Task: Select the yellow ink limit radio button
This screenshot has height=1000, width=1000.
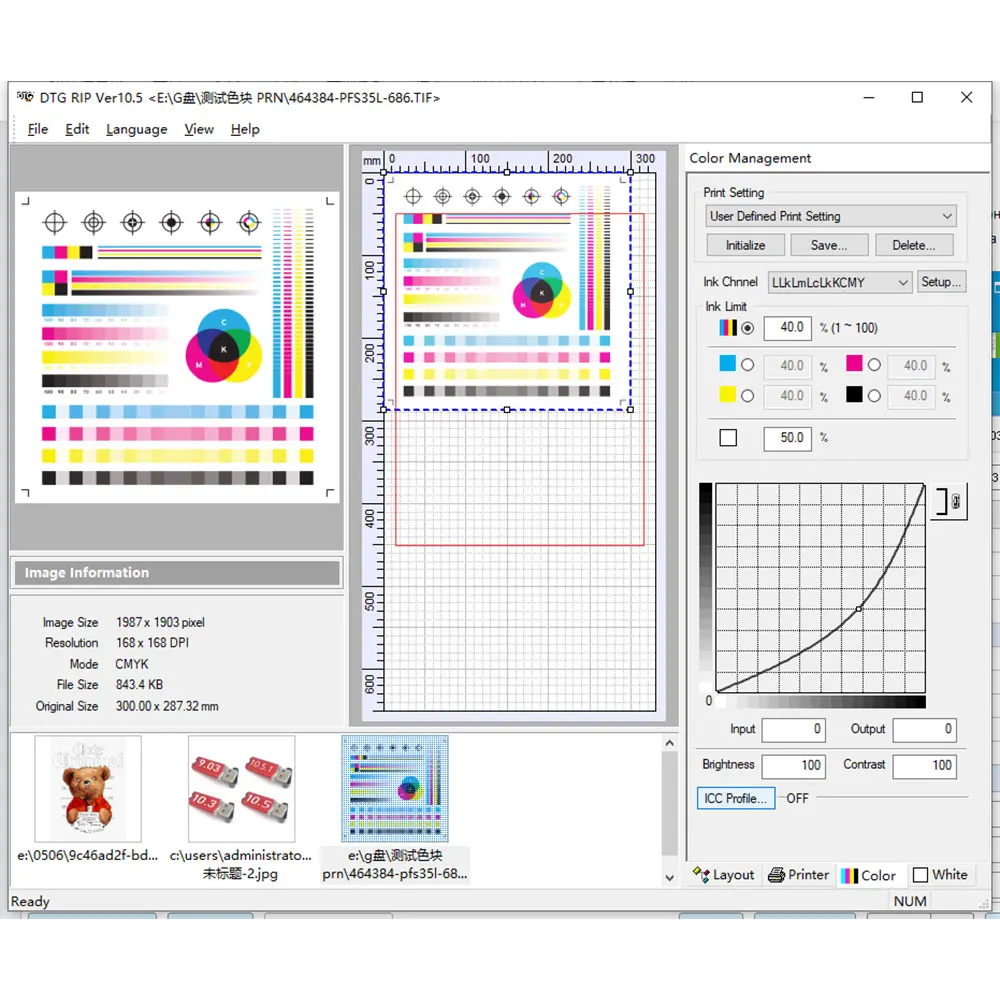Action: pos(747,396)
